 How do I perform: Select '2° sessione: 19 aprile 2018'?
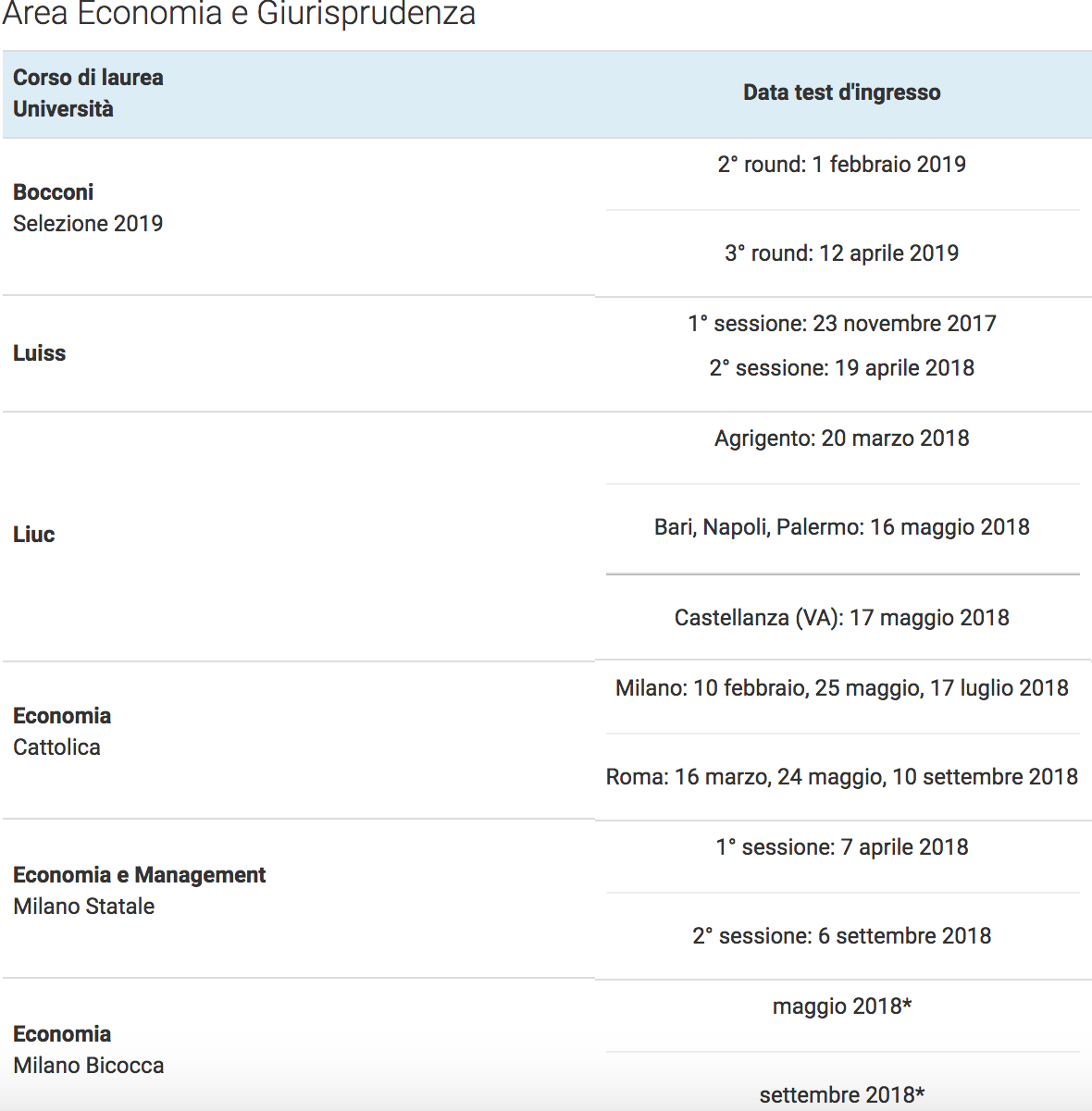[842, 368]
